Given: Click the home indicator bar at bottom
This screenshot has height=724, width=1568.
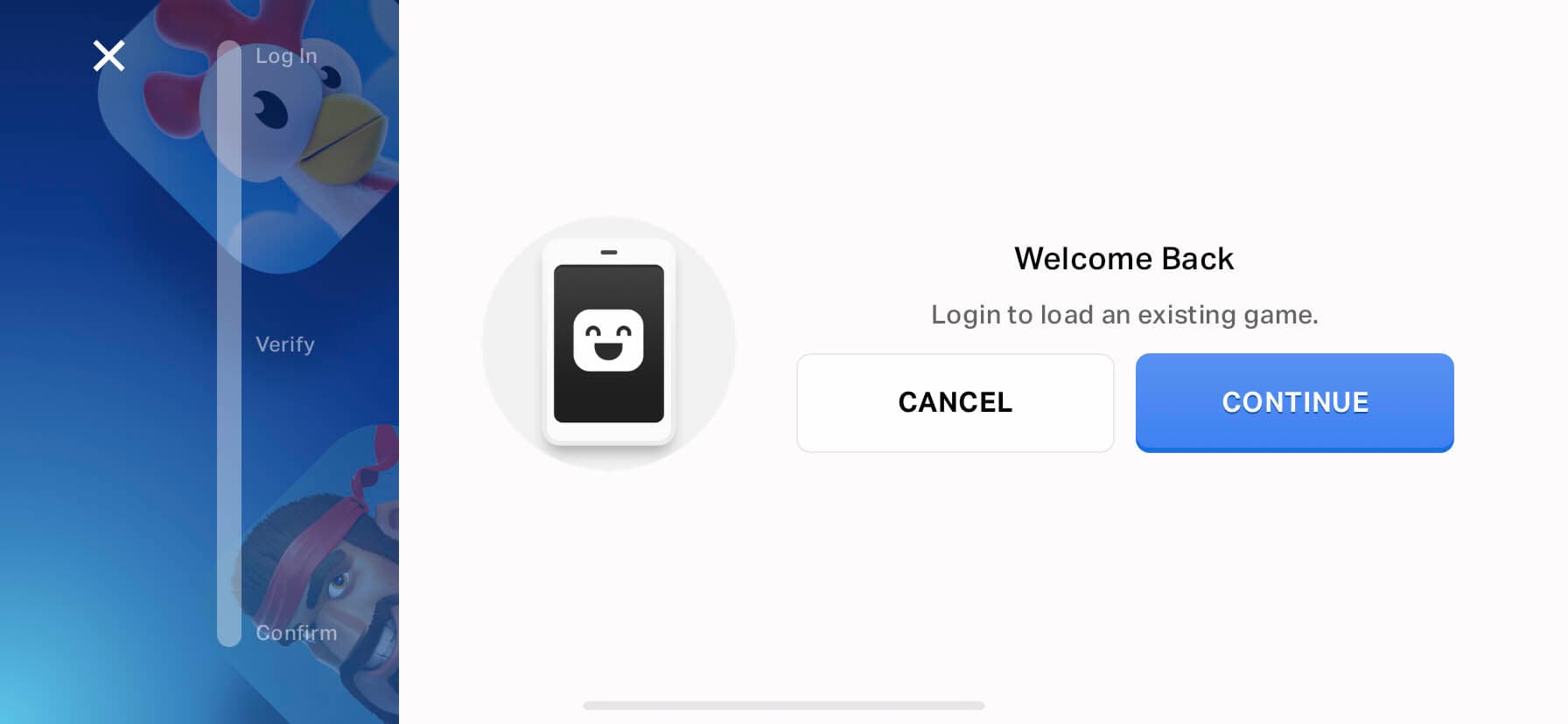Looking at the screenshot, I should (x=784, y=706).
